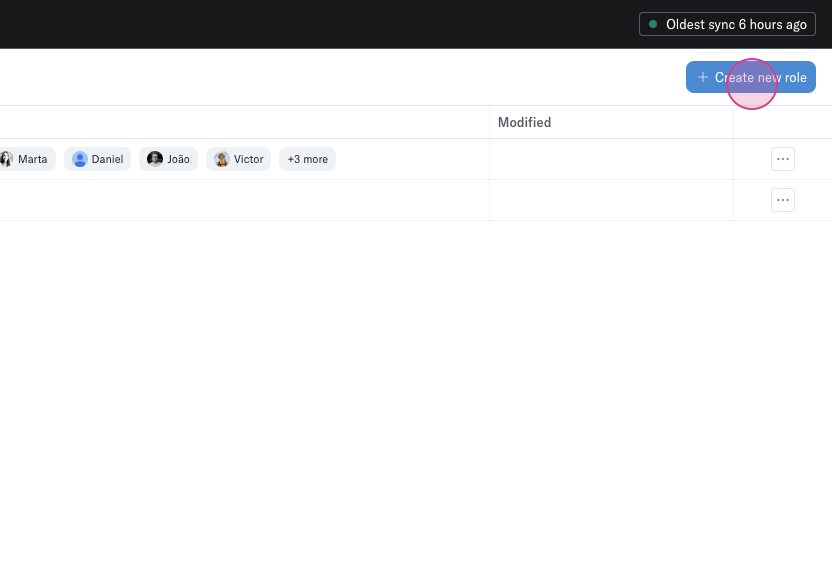Select the João user chip
Image resolution: width=832 pixels, height=576 pixels.
click(x=168, y=159)
